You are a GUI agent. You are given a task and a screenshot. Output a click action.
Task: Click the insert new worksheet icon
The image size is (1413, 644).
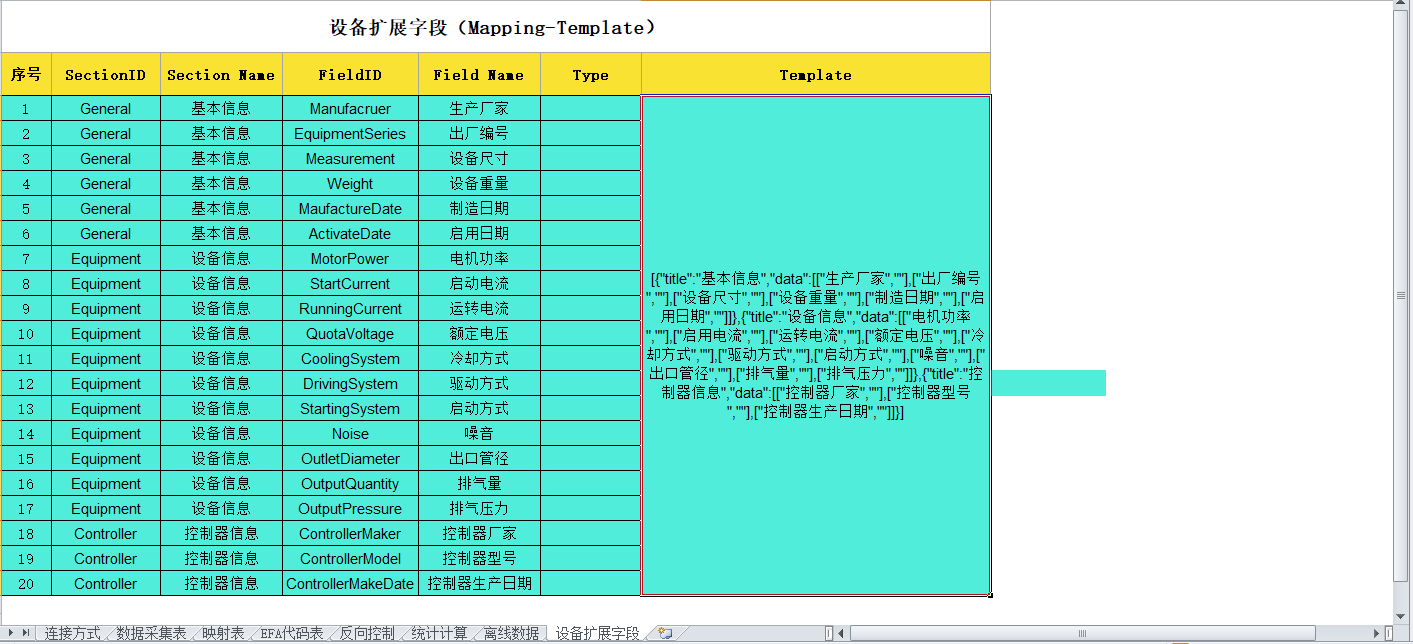665,633
